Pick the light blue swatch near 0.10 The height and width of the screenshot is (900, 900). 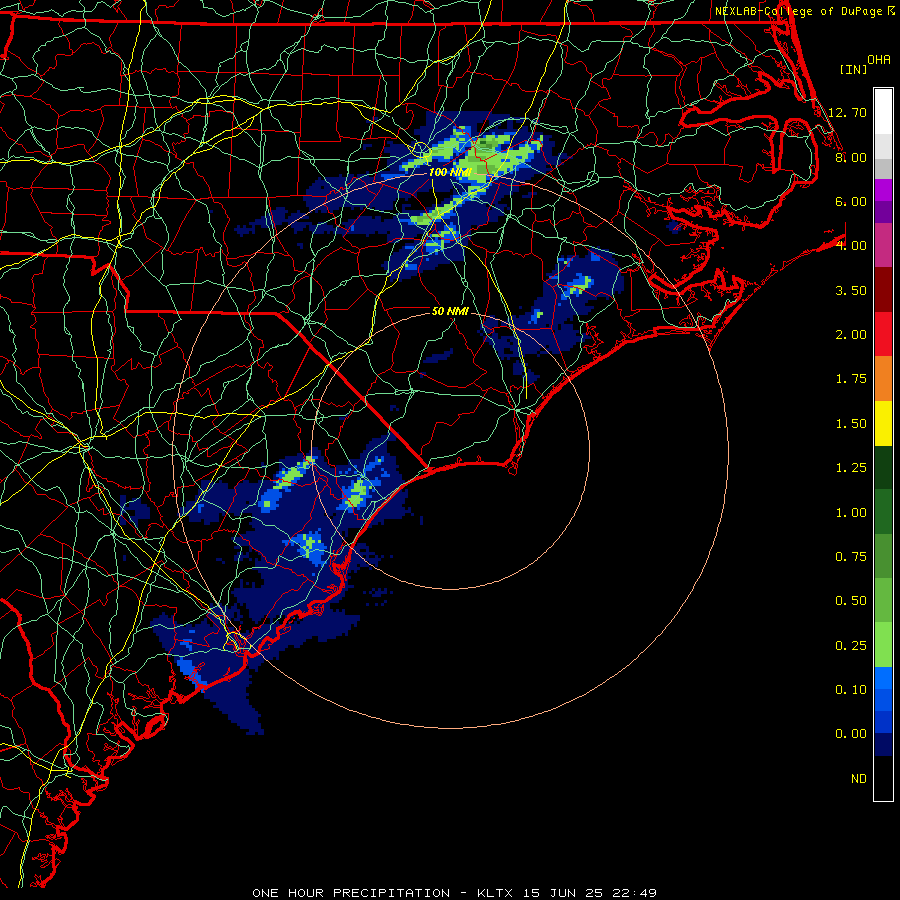point(883,679)
